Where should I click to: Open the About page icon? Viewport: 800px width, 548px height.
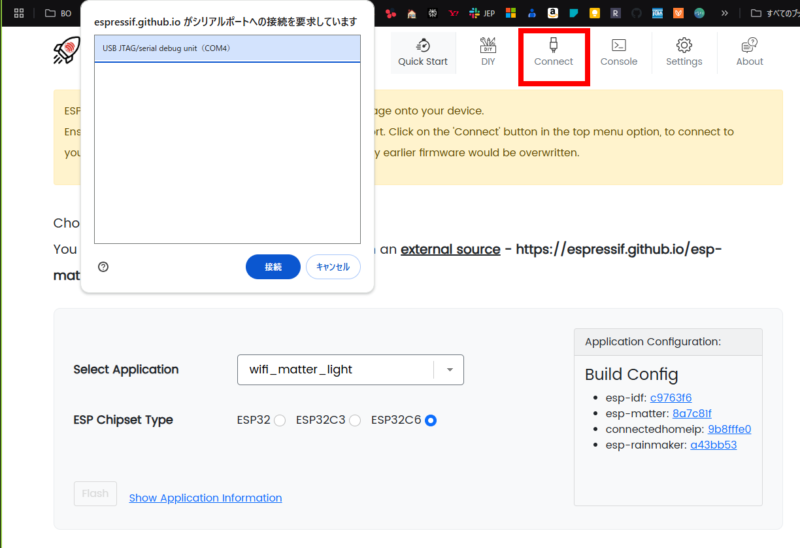749,45
